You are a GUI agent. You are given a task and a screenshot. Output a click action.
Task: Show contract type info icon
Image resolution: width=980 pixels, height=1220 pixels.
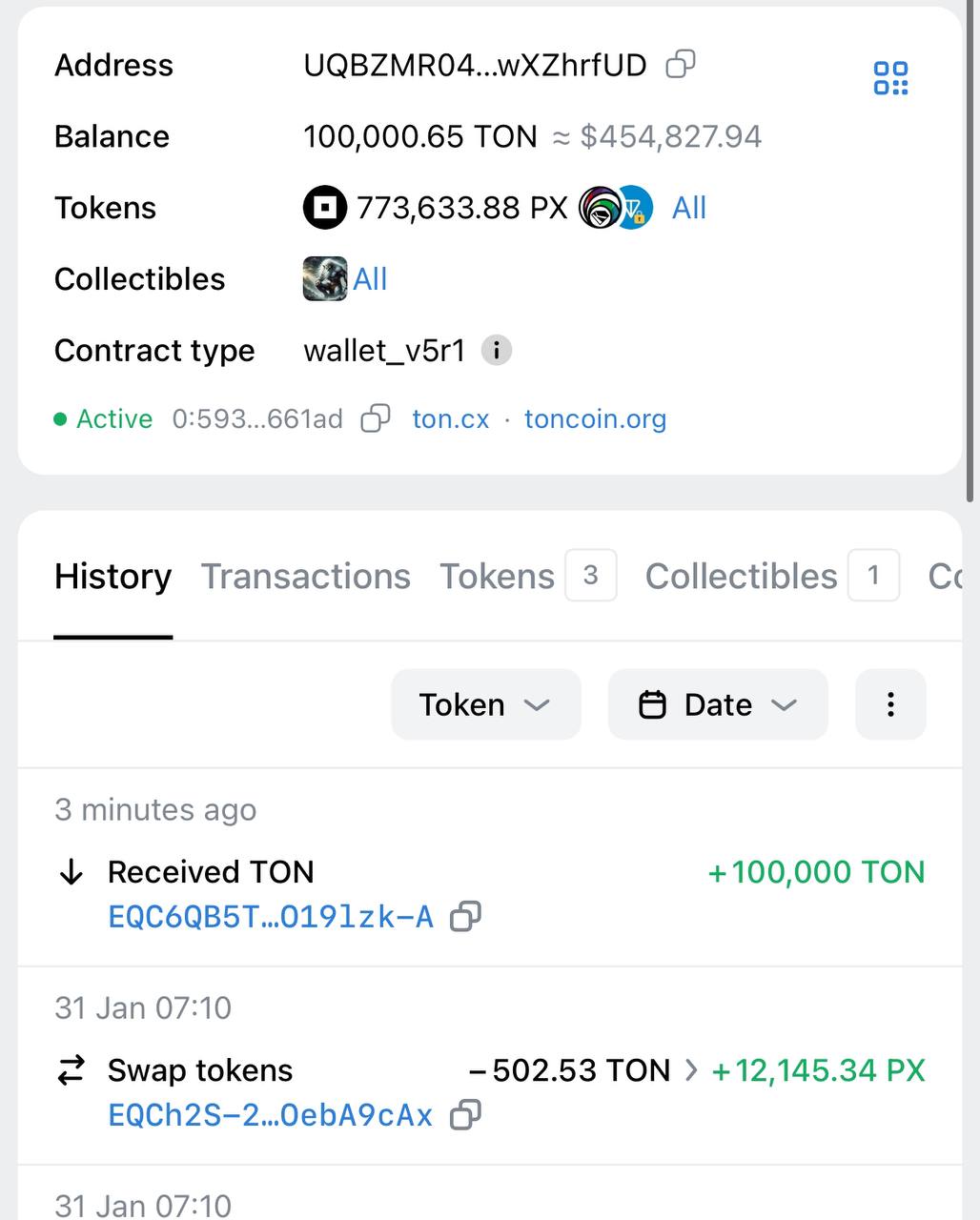coord(496,351)
